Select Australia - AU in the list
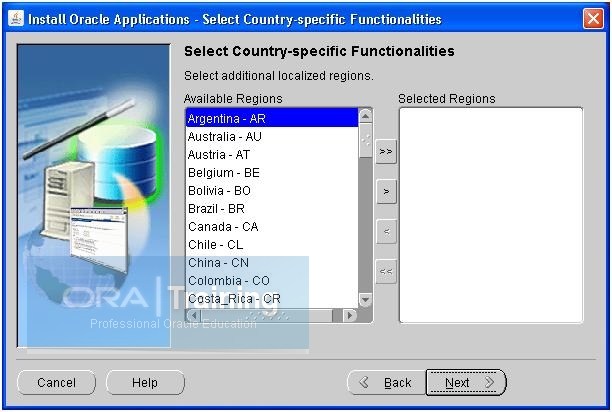Screen dimensions: 612x412 point(272,137)
